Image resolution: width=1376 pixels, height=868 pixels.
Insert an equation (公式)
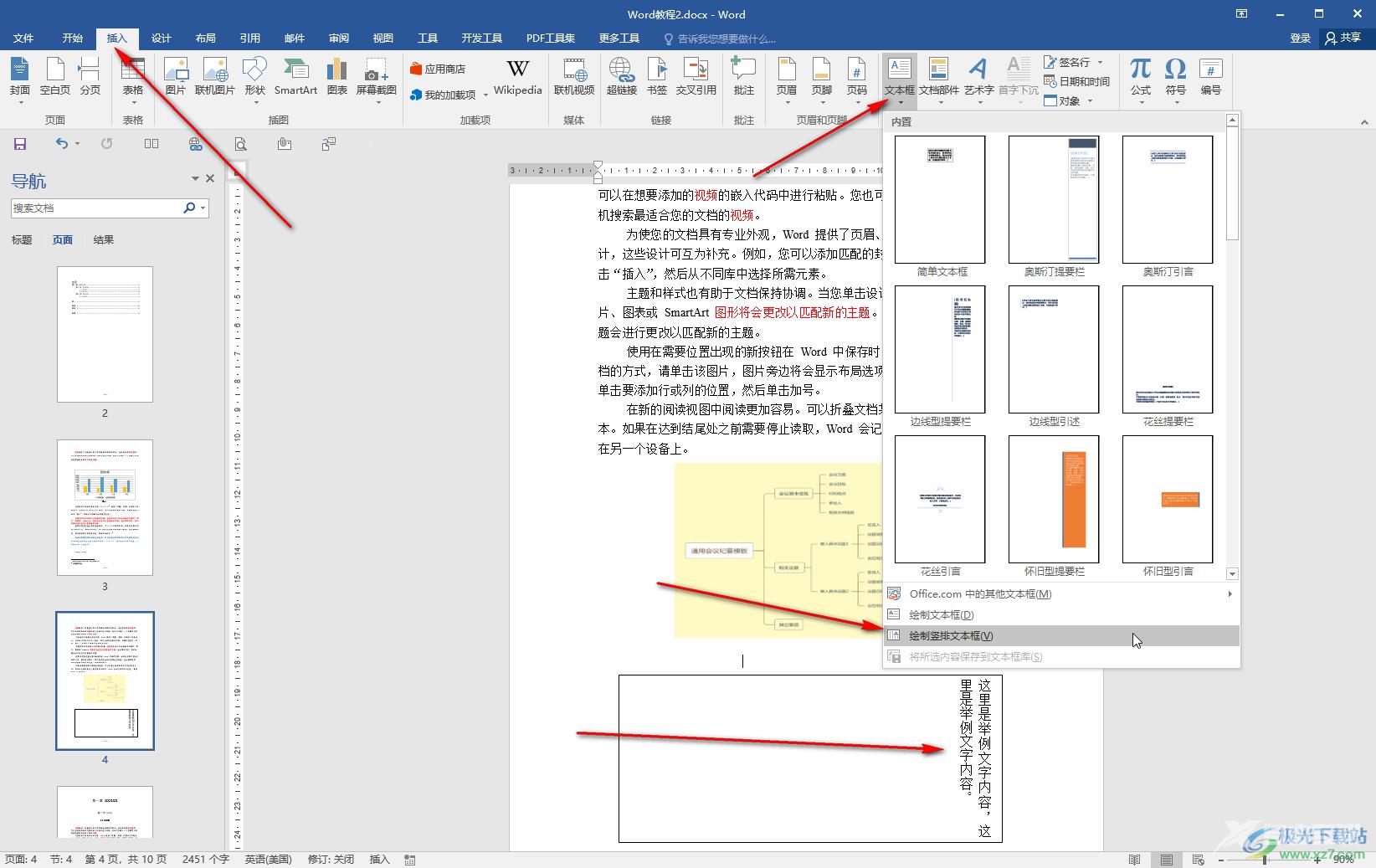[1141, 80]
